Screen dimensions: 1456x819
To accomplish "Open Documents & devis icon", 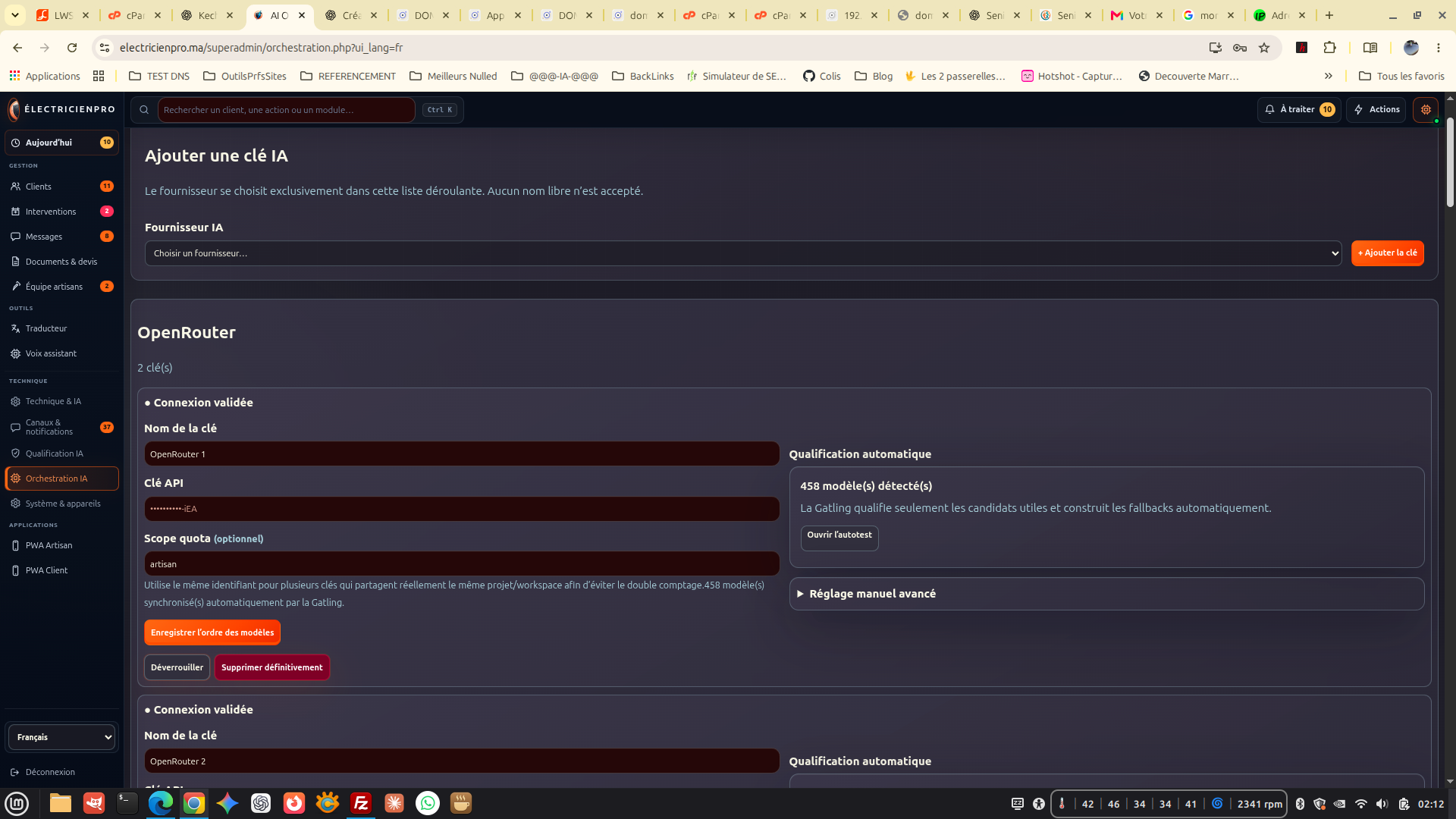I will pyautogui.click(x=15, y=262).
